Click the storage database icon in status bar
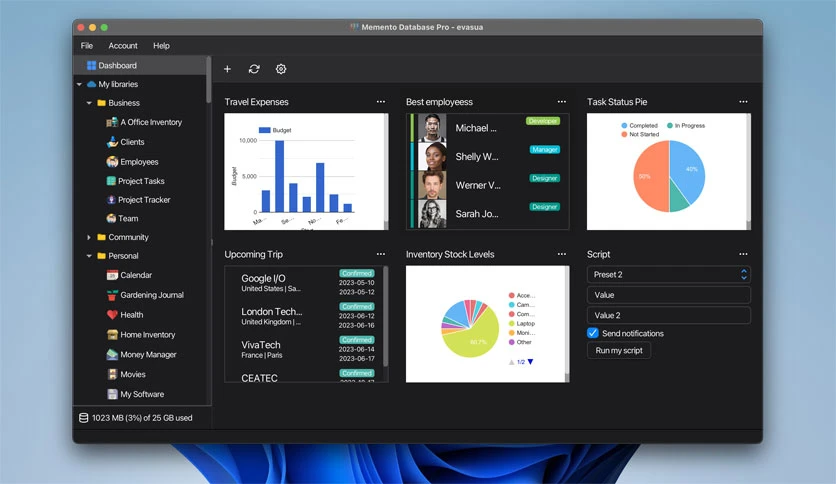This screenshot has width=836, height=484. pyautogui.click(x=84, y=418)
